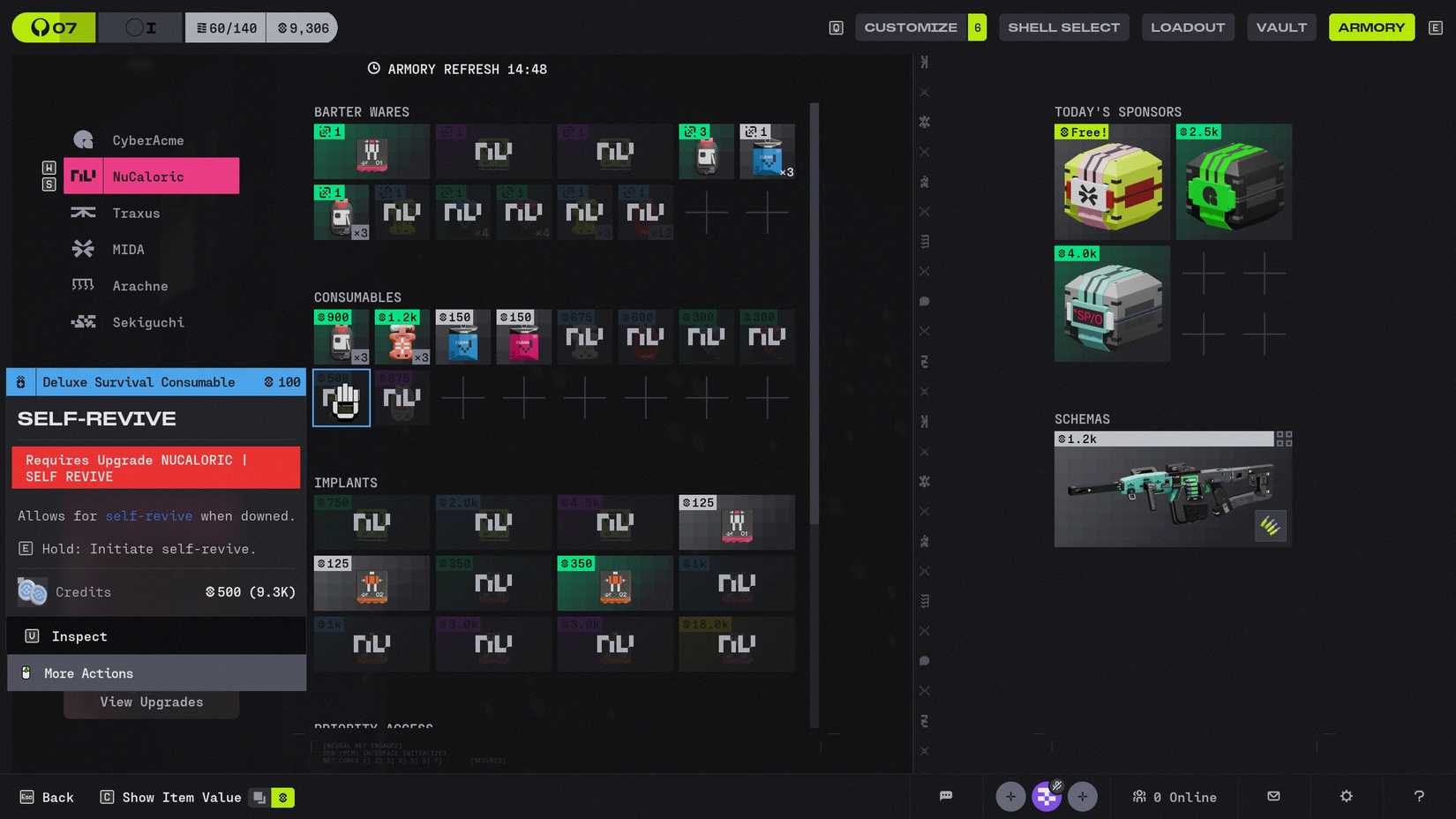The image size is (1456, 819).
Task: Toggle the chat panel icon
Action: click(x=946, y=796)
